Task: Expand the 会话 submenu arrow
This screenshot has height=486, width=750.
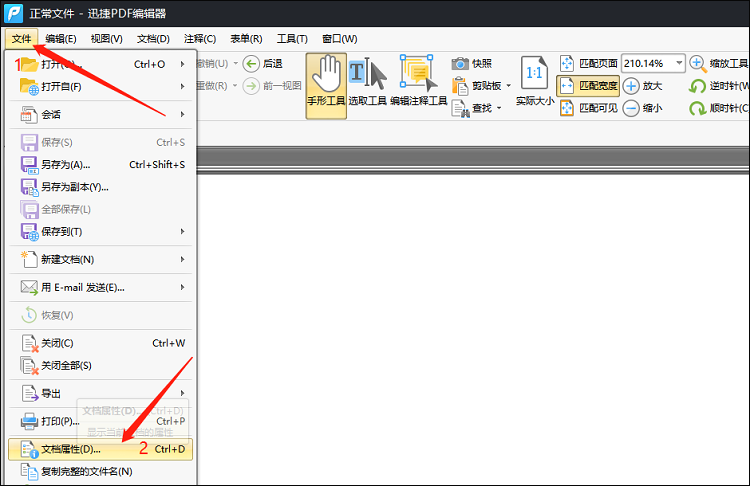Action: click(x=182, y=114)
